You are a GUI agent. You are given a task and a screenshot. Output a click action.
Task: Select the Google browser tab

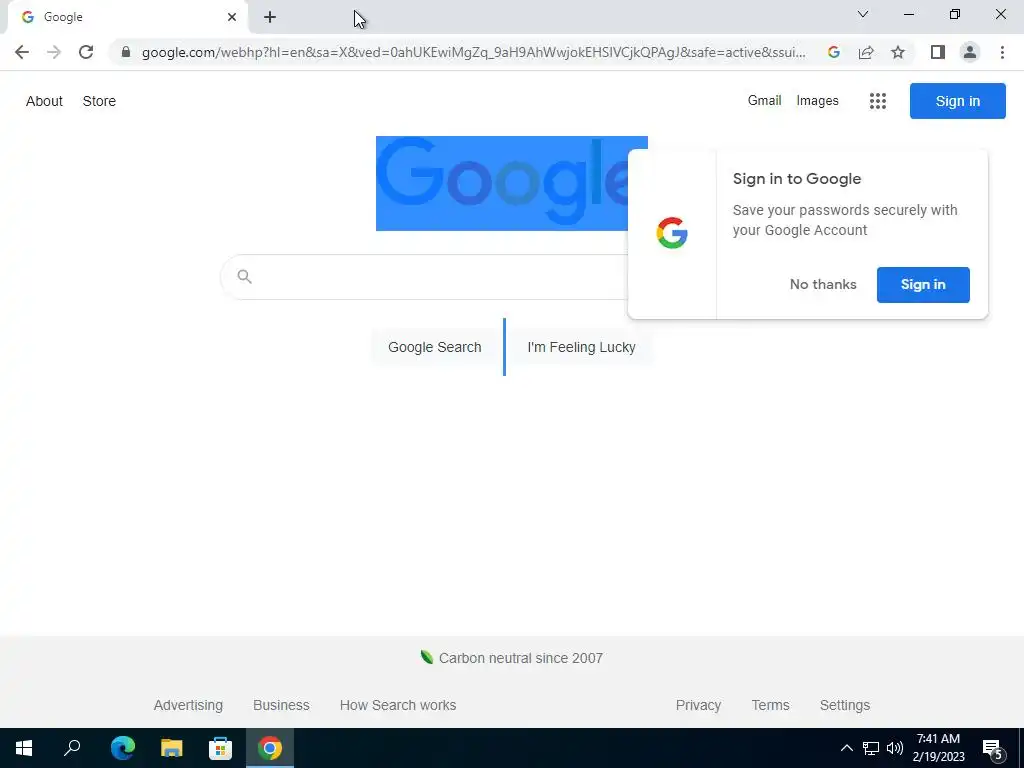(x=128, y=17)
